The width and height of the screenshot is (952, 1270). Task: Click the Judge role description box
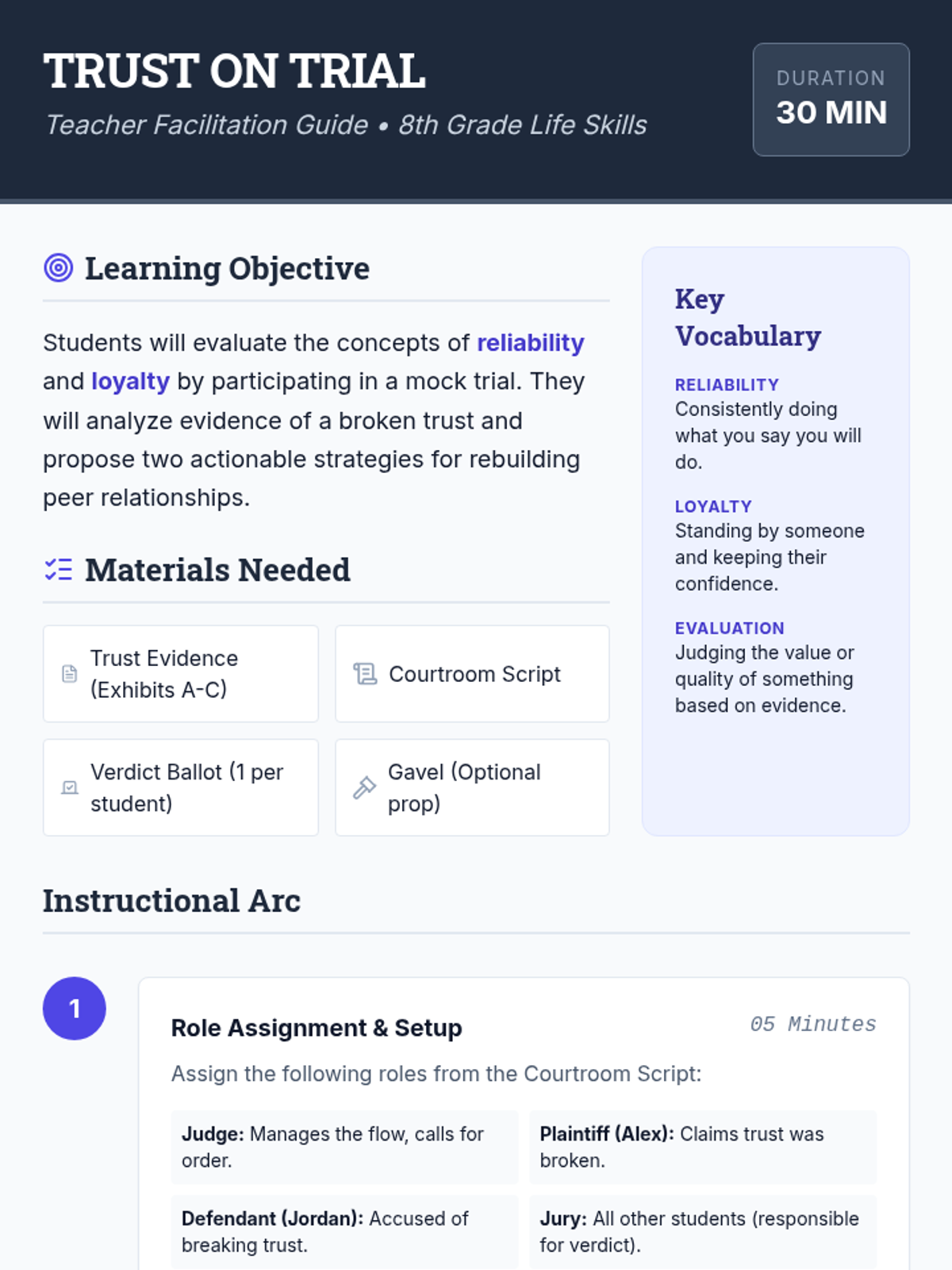point(344,1147)
